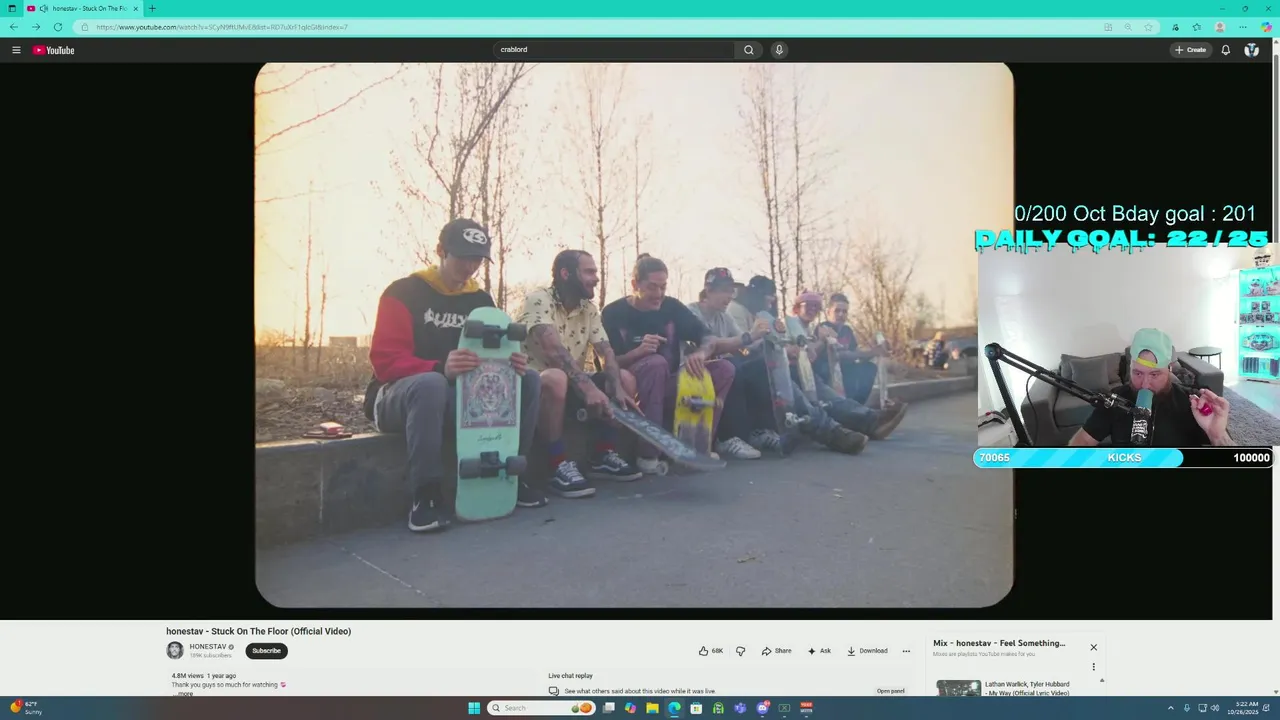Click the Create button
The width and height of the screenshot is (1280, 720).
1191,50
